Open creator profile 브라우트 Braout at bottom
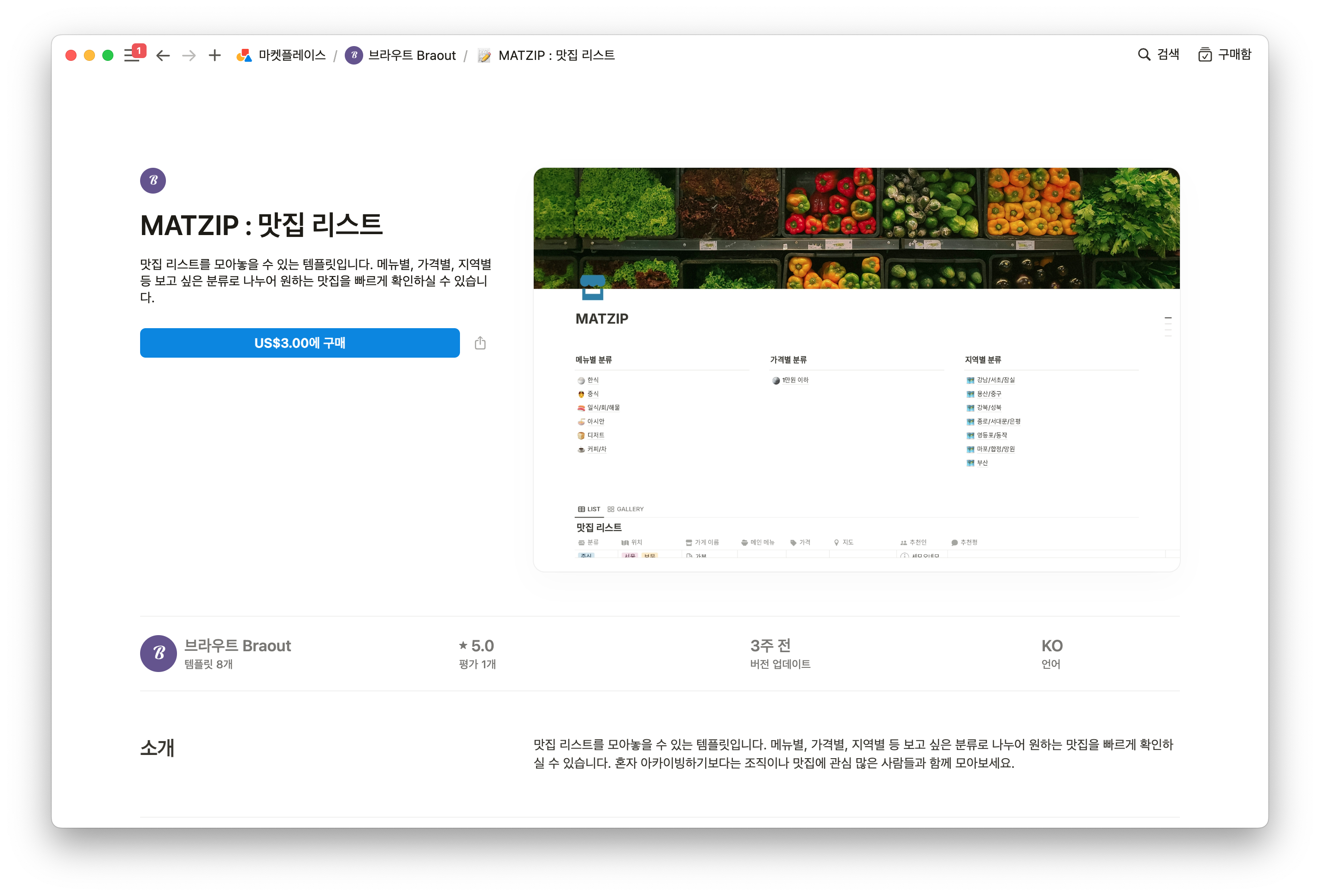 (237, 645)
